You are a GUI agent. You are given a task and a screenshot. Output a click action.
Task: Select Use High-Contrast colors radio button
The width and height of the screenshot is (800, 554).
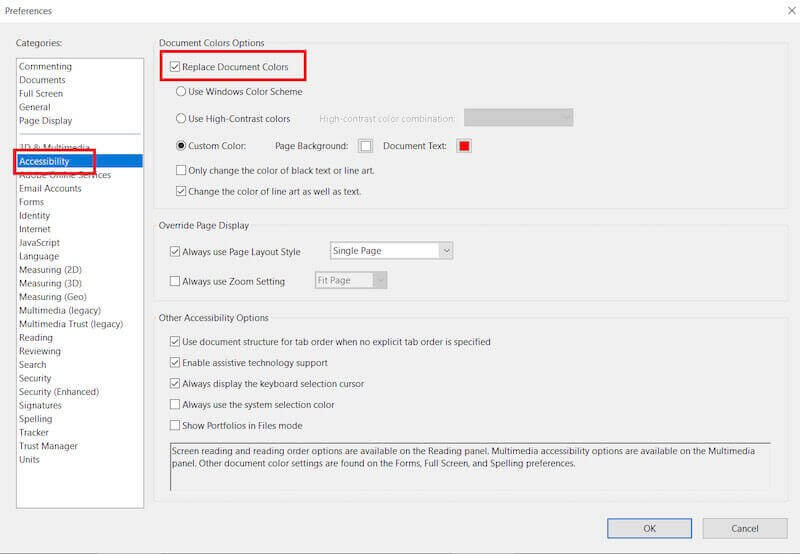[181, 119]
